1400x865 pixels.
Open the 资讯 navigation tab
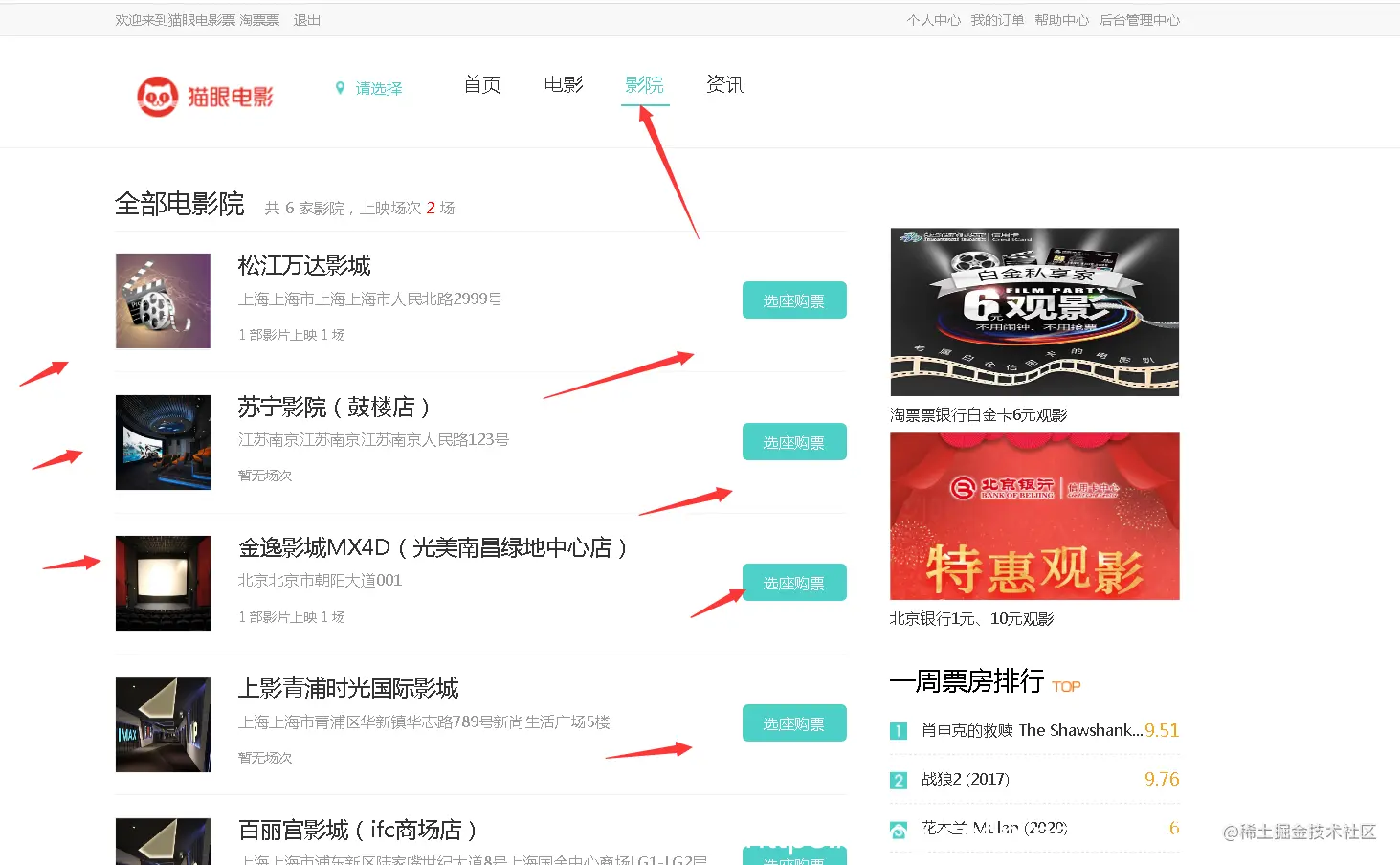[725, 84]
